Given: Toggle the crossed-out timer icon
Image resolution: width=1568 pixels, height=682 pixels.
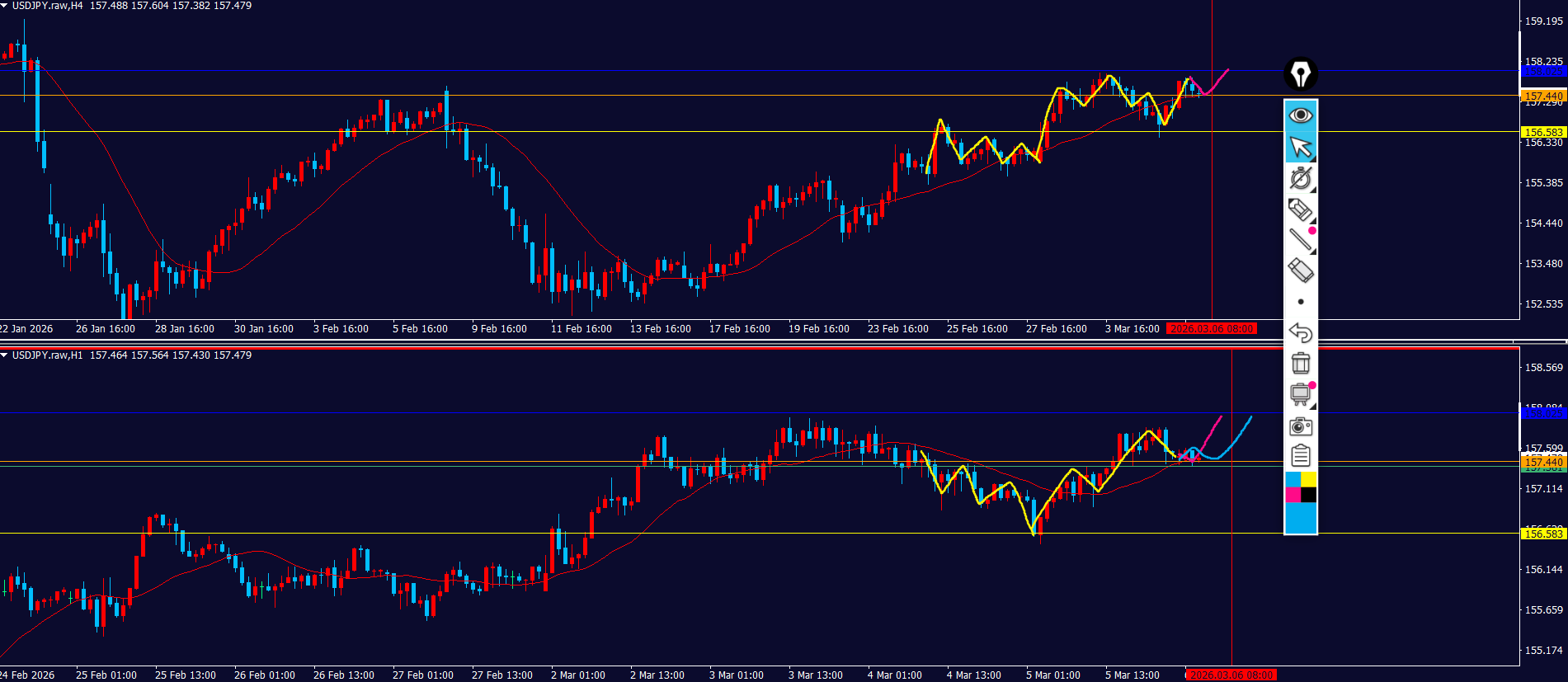Looking at the screenshot, I should (1300, 178).
